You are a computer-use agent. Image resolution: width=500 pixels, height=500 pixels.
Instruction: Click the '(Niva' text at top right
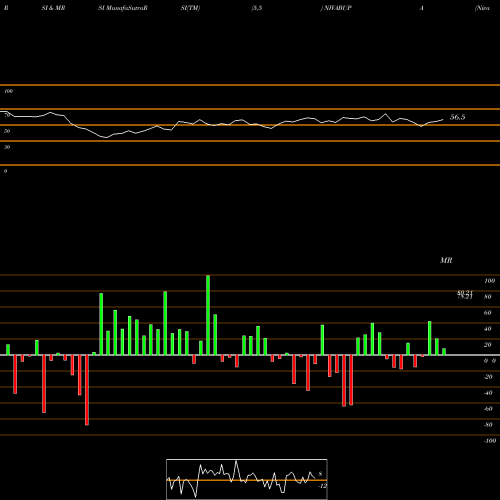coord(482,8)
